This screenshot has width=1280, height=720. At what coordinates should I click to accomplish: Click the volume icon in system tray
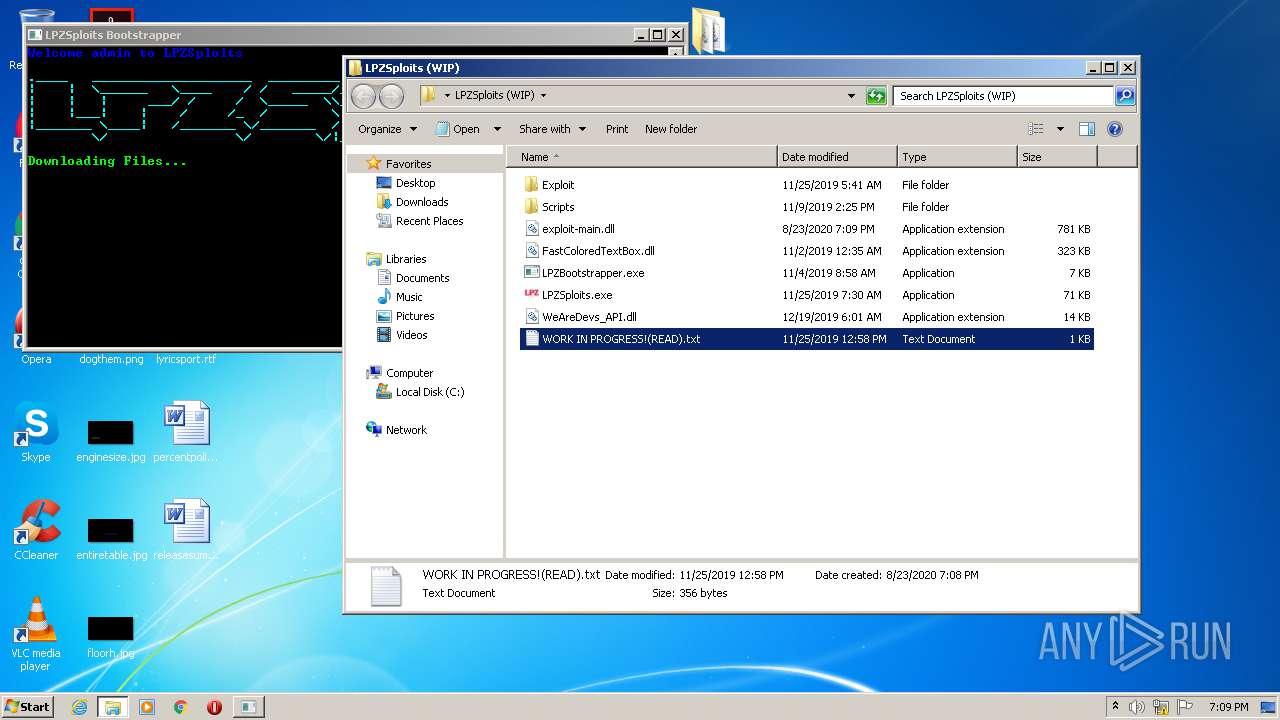(1138, 706)
